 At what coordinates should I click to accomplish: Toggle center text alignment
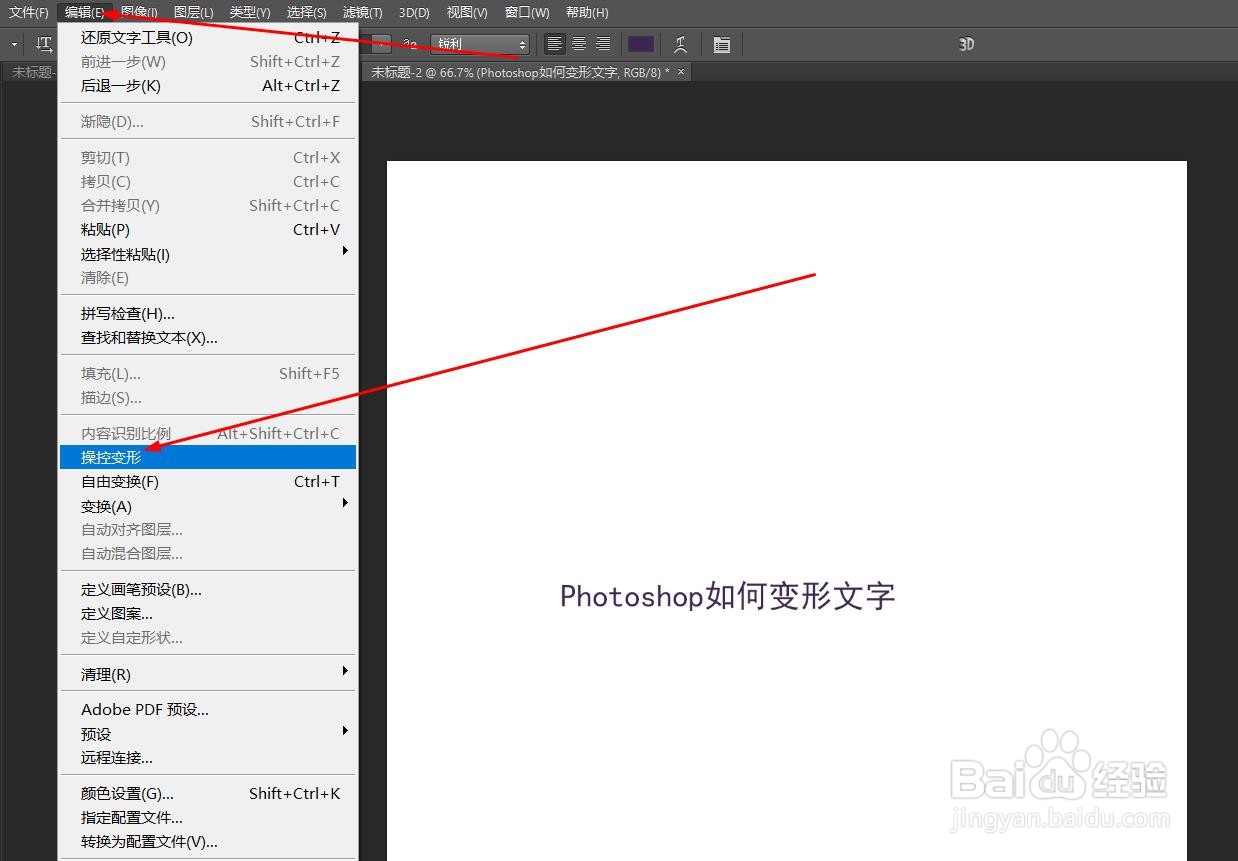(579, 44)
